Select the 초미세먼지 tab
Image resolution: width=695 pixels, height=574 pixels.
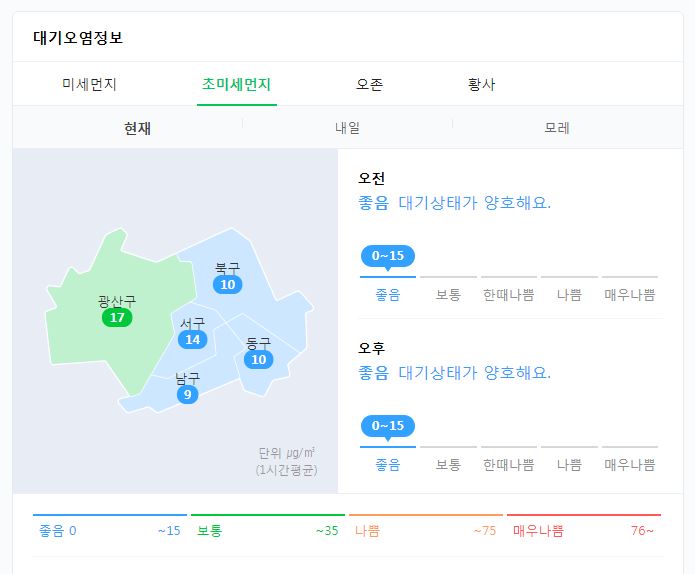click(236, 84)
